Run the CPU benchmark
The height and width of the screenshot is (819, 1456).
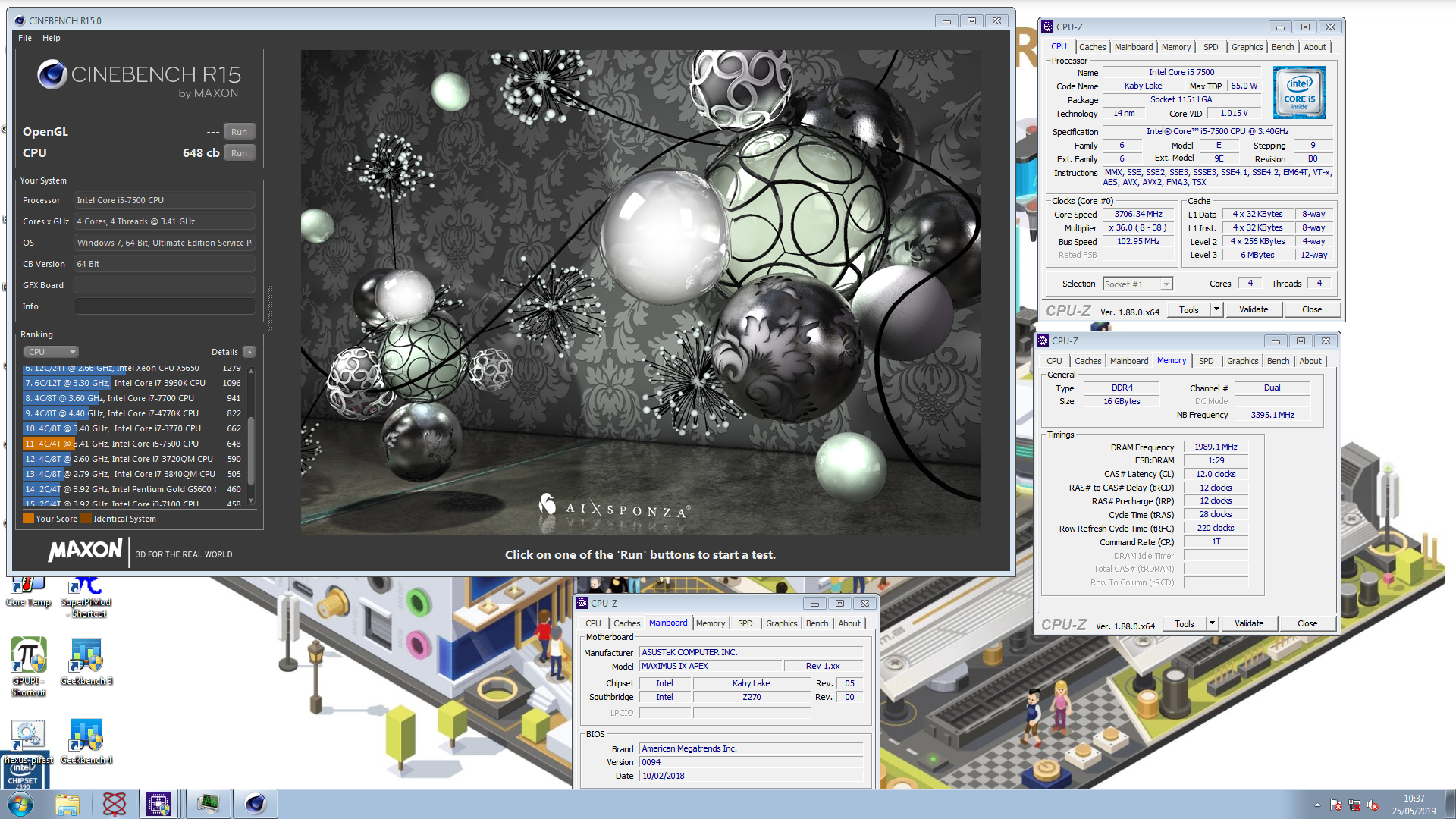[239, 153]
